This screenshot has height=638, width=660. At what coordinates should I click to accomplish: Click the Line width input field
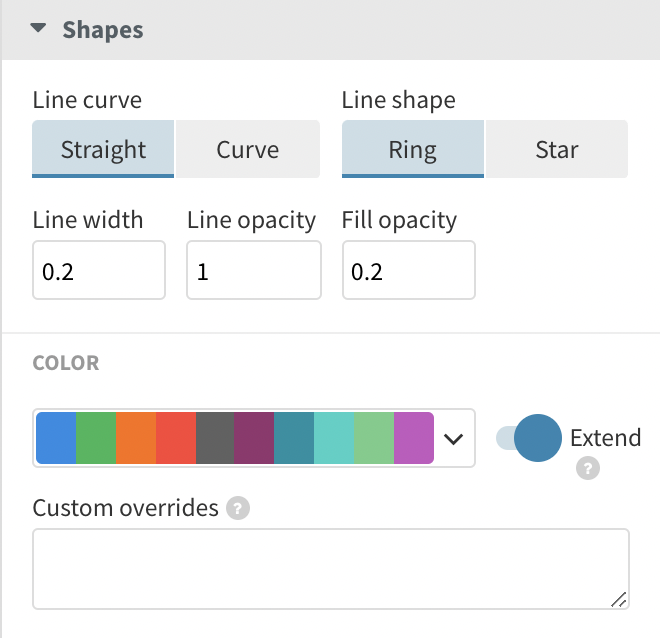click(x=99, y=270)
